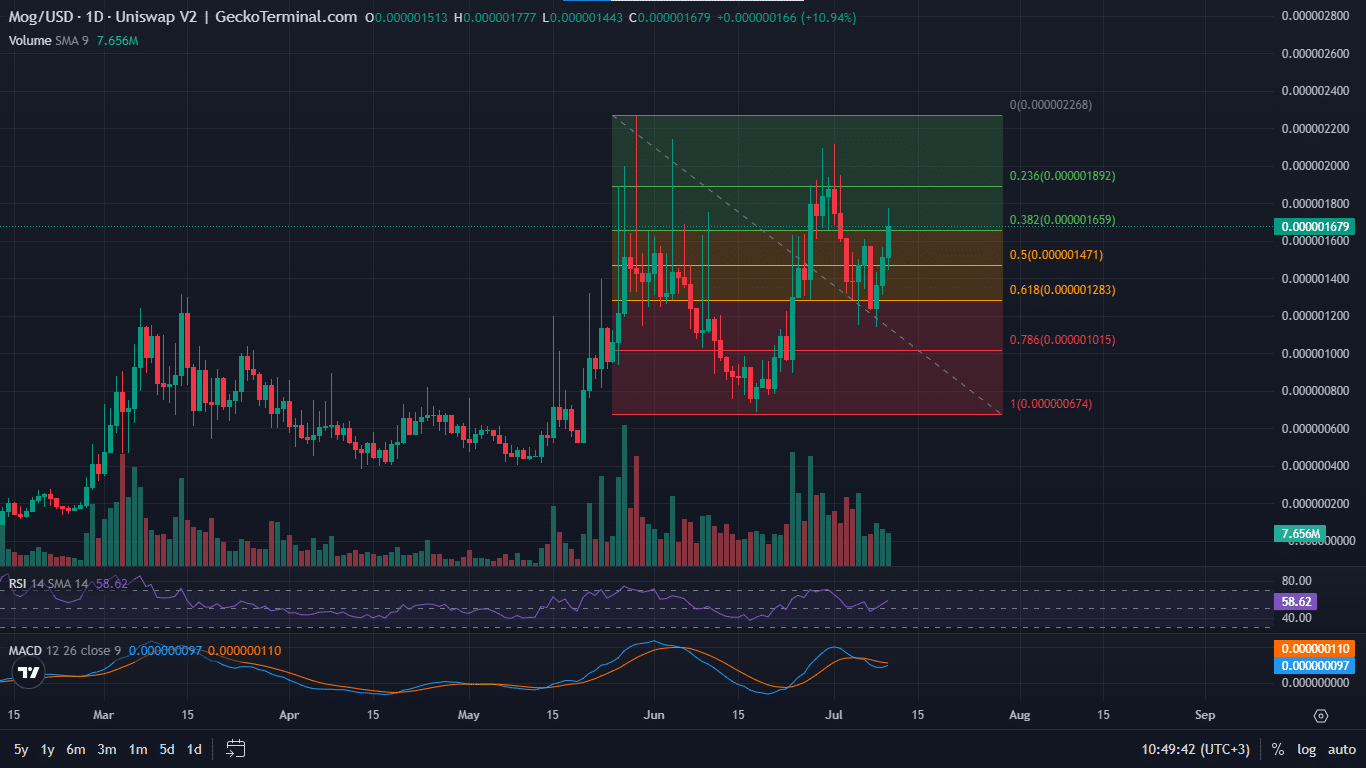This screenshot has height=768, width=1366.
Task: Select the Fib 0.786 level label
Action: pyautogui.click(x=1061, y=339)
